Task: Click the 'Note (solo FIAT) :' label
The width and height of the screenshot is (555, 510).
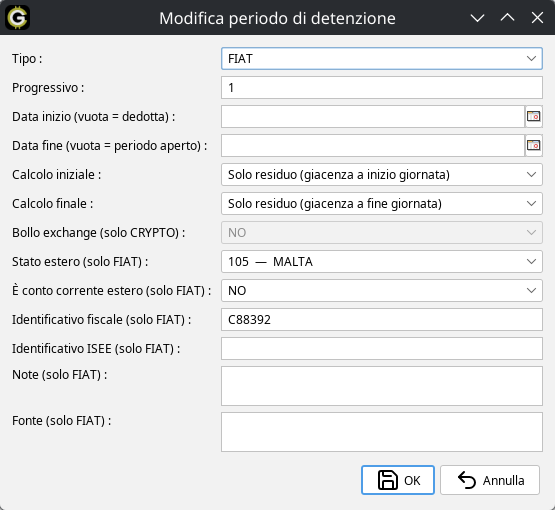Action: click(x=59, y=374)
